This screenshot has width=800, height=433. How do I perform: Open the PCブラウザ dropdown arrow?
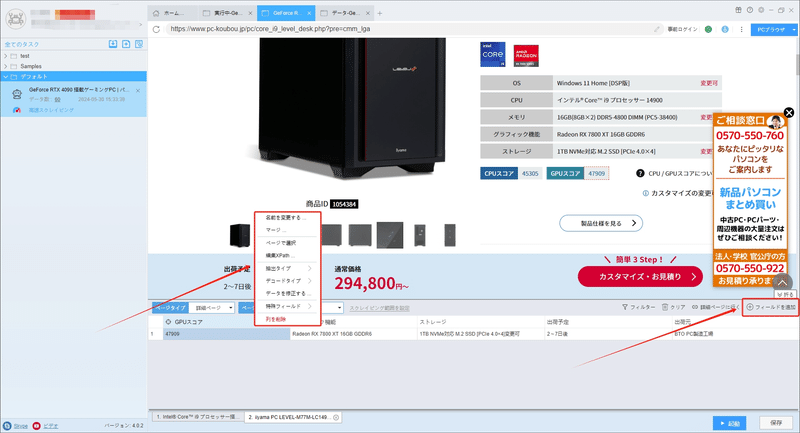[x=793, y=30]
